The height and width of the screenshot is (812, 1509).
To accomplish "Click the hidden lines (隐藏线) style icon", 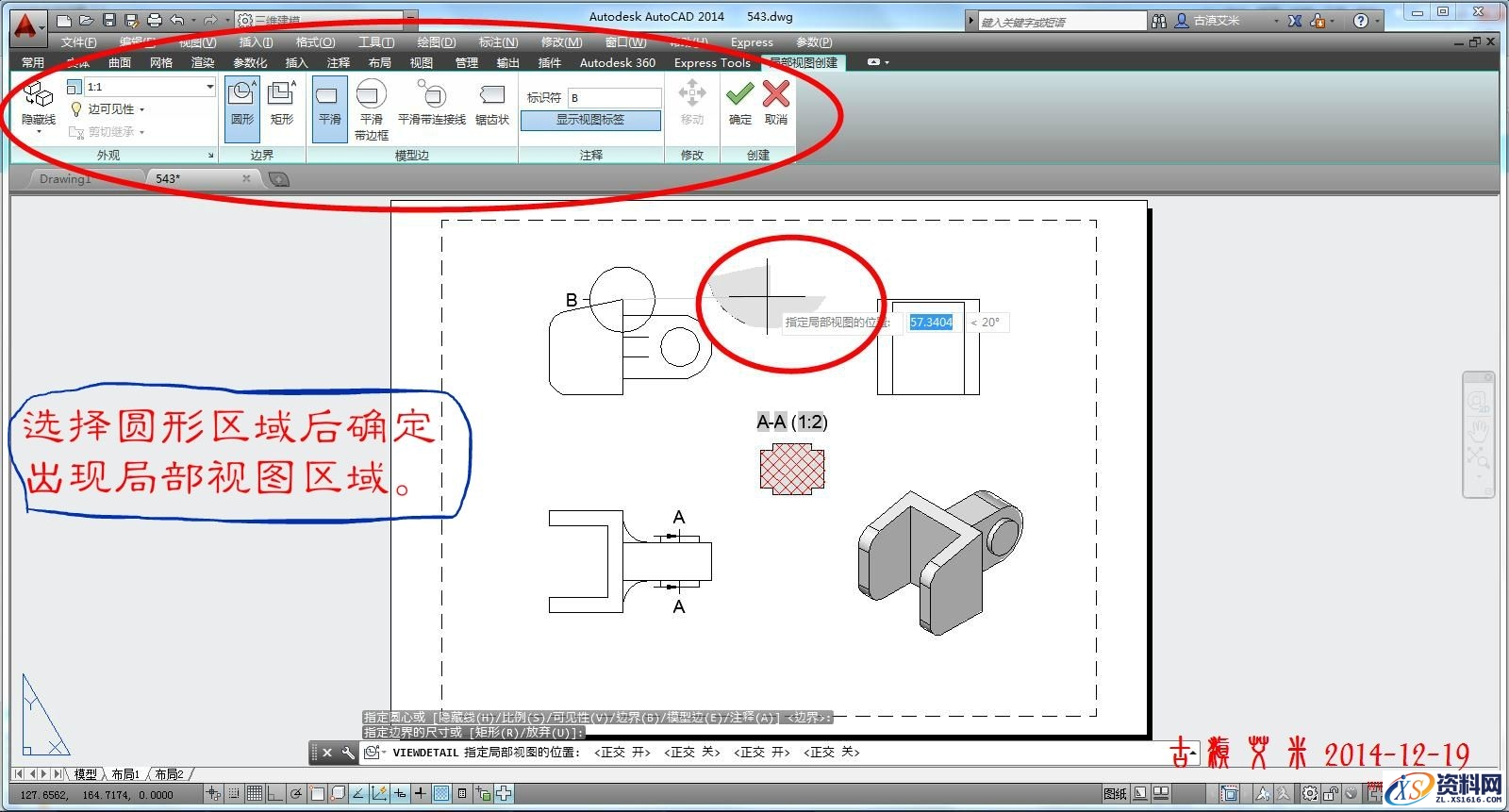I will 39,104.
